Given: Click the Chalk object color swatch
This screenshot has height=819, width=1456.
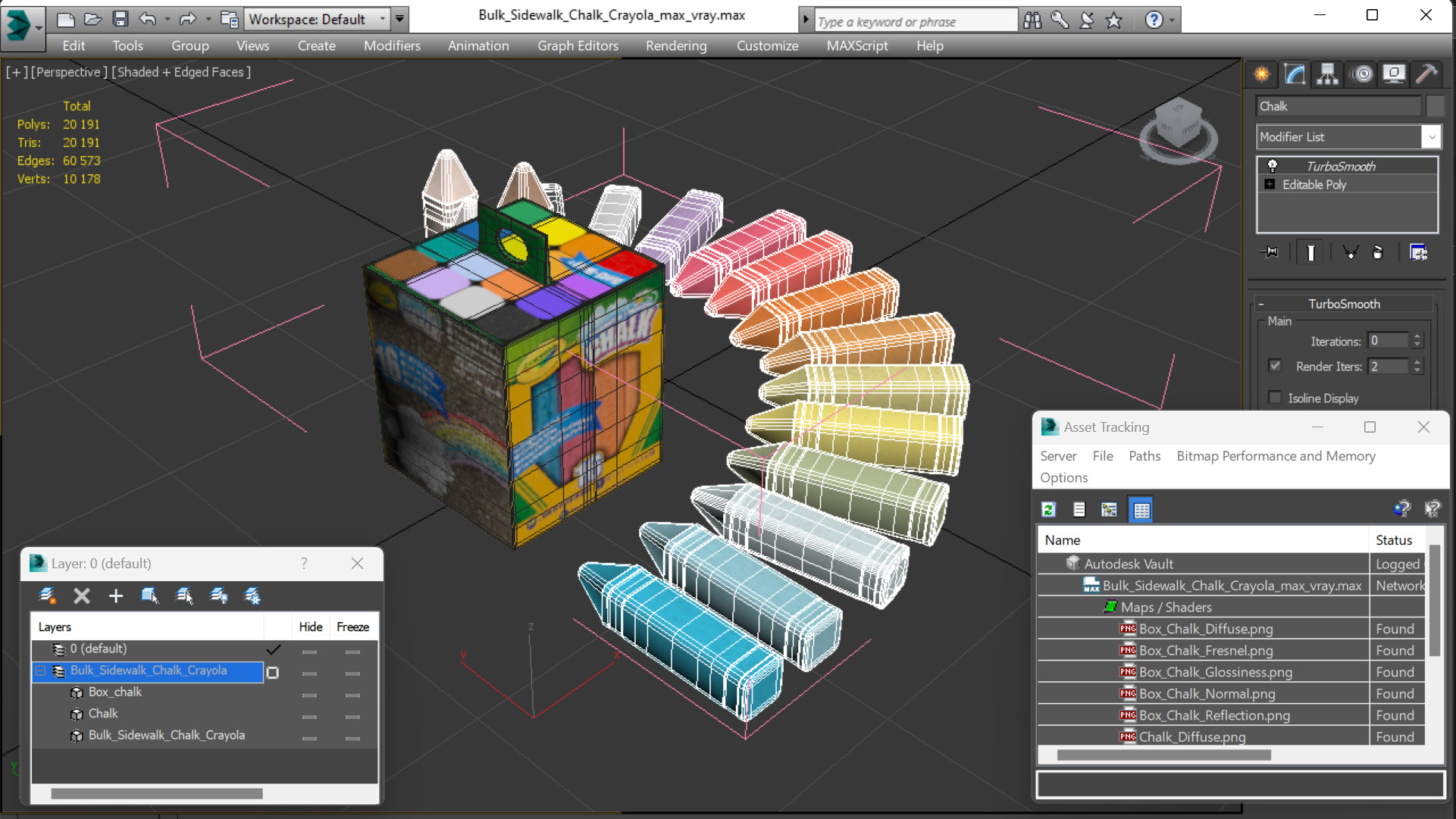Looking at the screenshot, I should pos(1435,106).
